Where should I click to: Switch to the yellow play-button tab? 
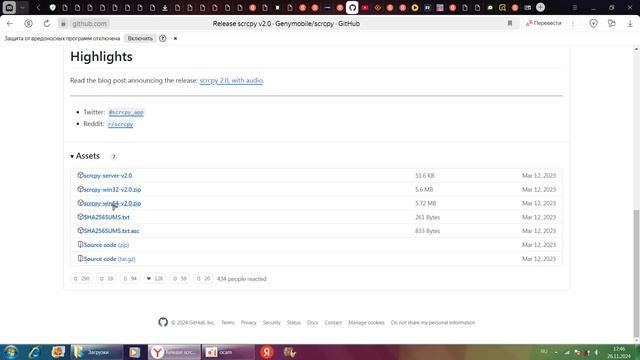(415, 7)
